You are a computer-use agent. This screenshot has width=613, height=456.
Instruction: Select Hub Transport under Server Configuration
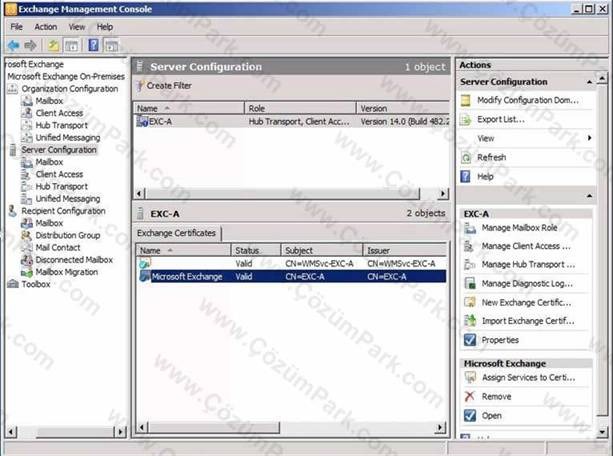point(61,187)
